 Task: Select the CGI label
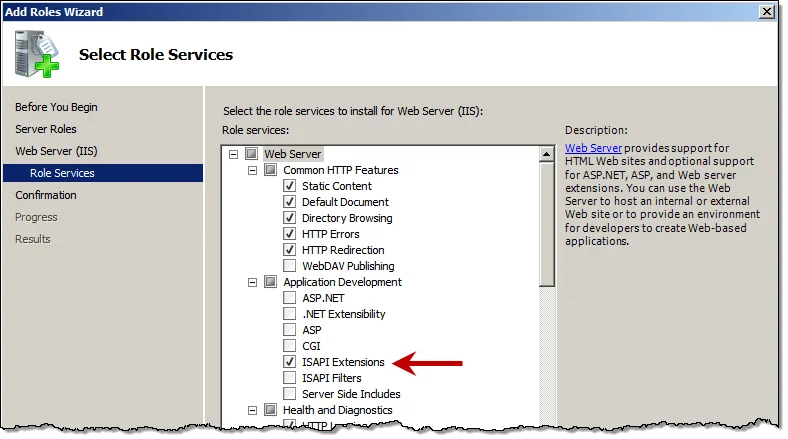pyautogui.click(x=311, y=346)
